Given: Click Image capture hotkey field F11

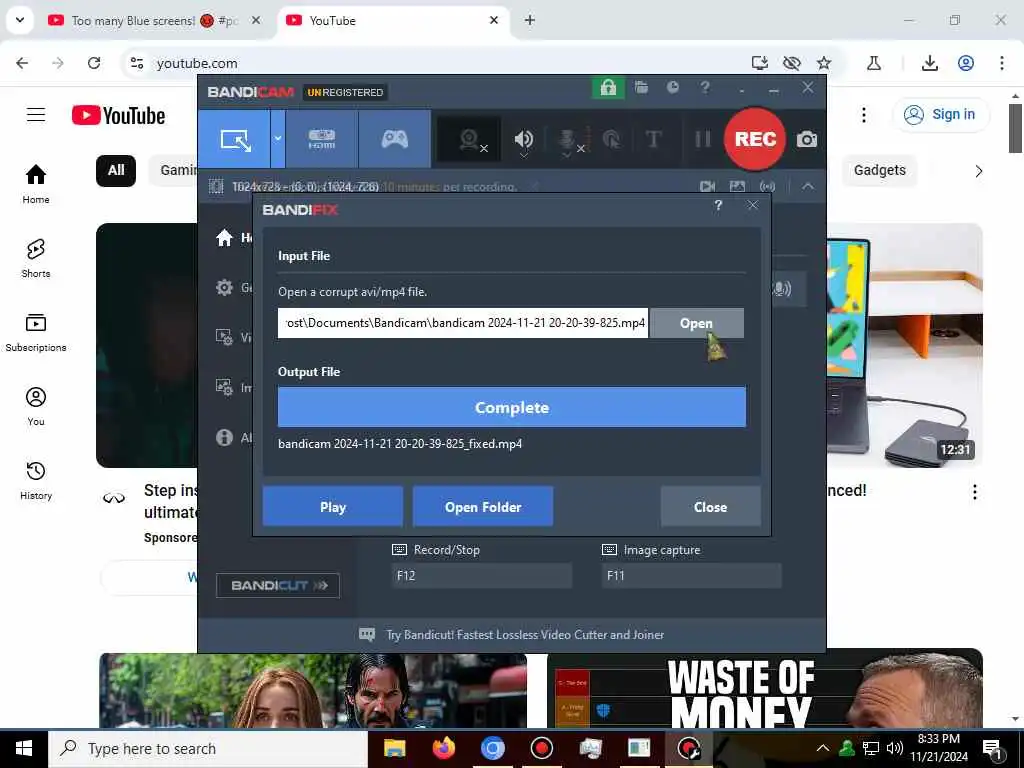Looking at the screenshot, I should pyautogui.click(x=692, y=576).
